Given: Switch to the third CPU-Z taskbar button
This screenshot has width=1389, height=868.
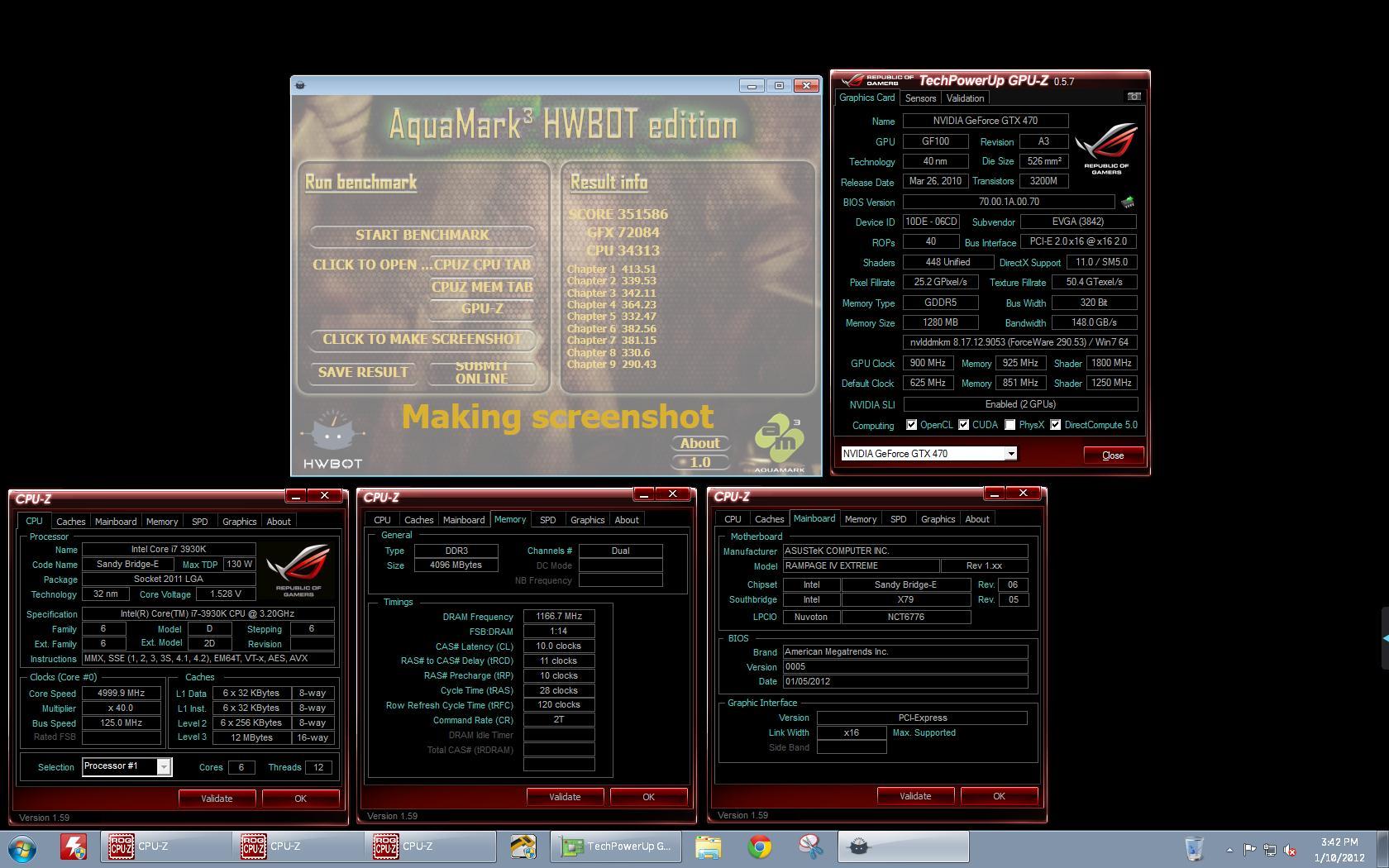Looking at the screenshot, I should click(x=431, y=847).
